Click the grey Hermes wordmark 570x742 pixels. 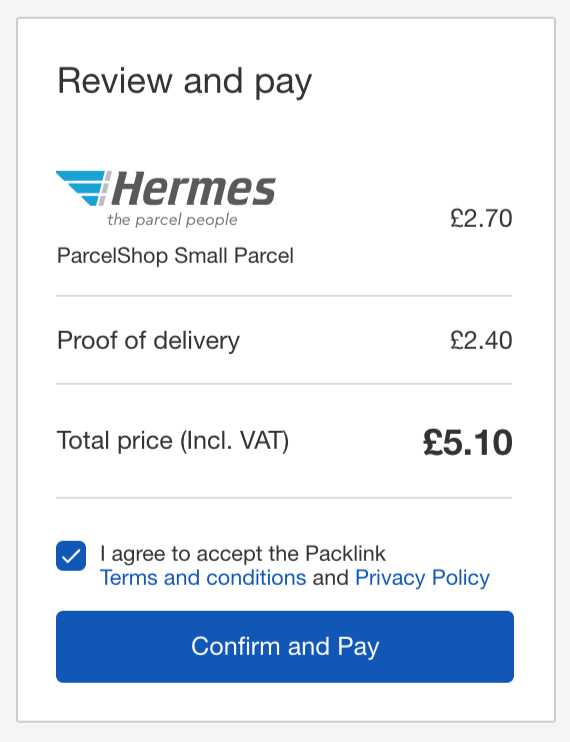[x=194, y=189]
